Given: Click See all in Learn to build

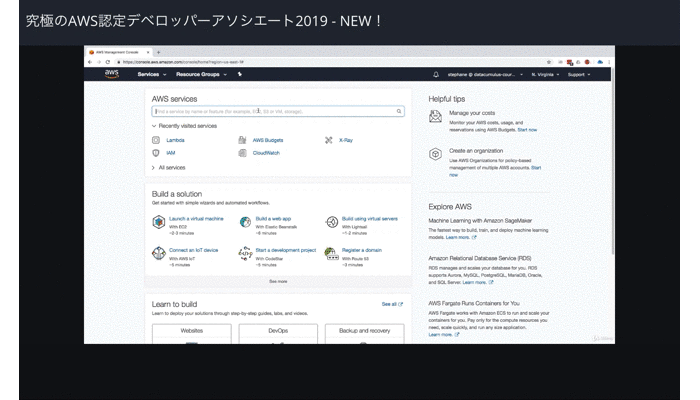Looking at the screenshot, I should [392, 304].
